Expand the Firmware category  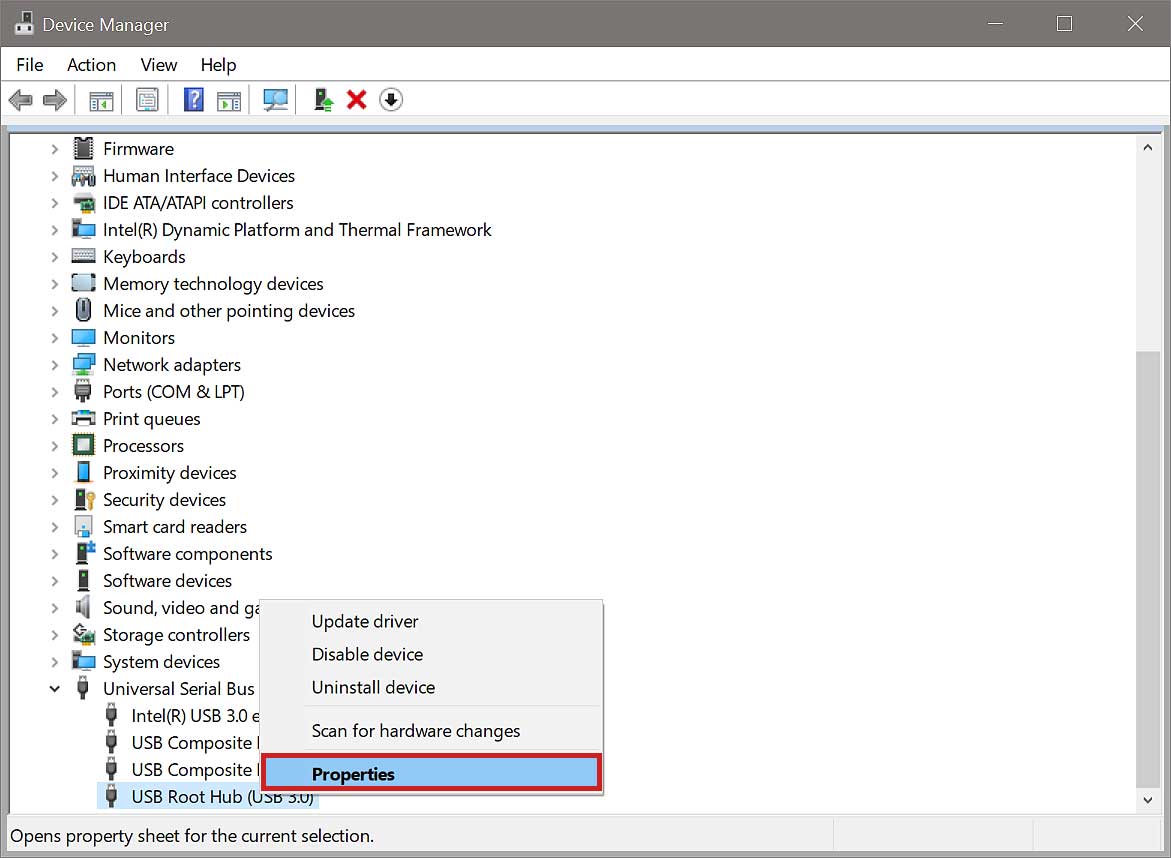(55, 149)
